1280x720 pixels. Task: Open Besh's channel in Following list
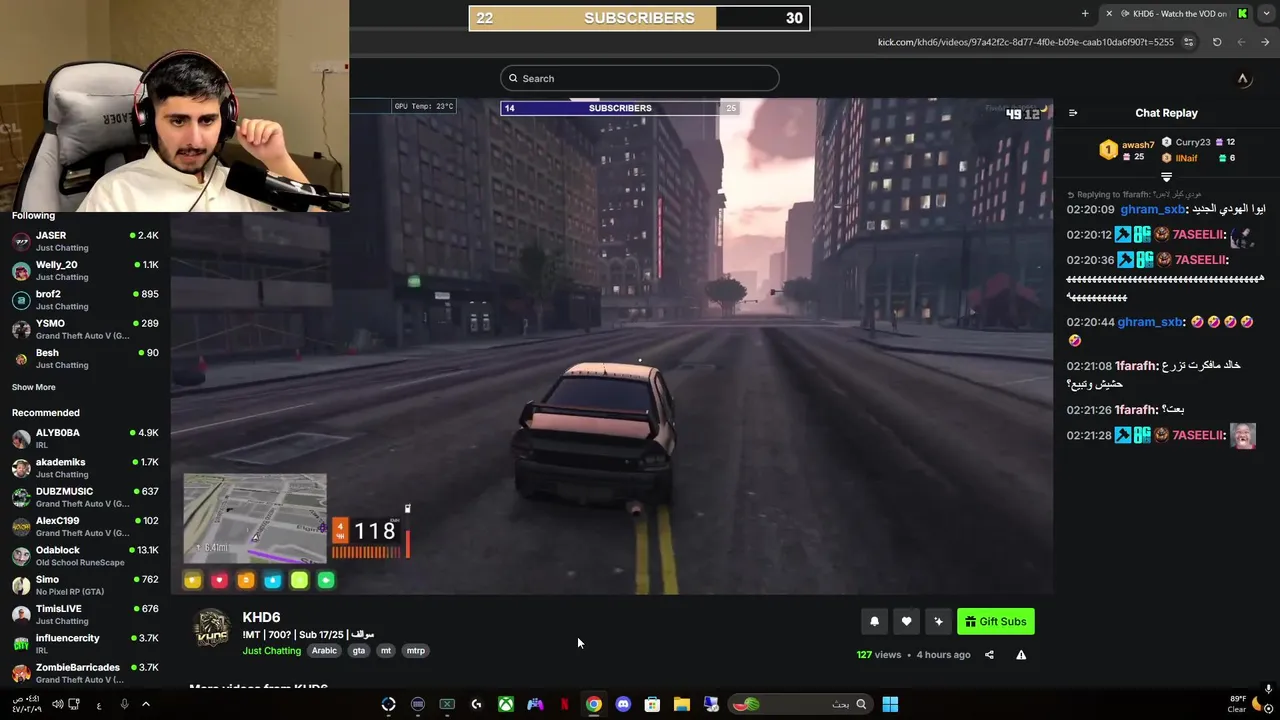85,358
